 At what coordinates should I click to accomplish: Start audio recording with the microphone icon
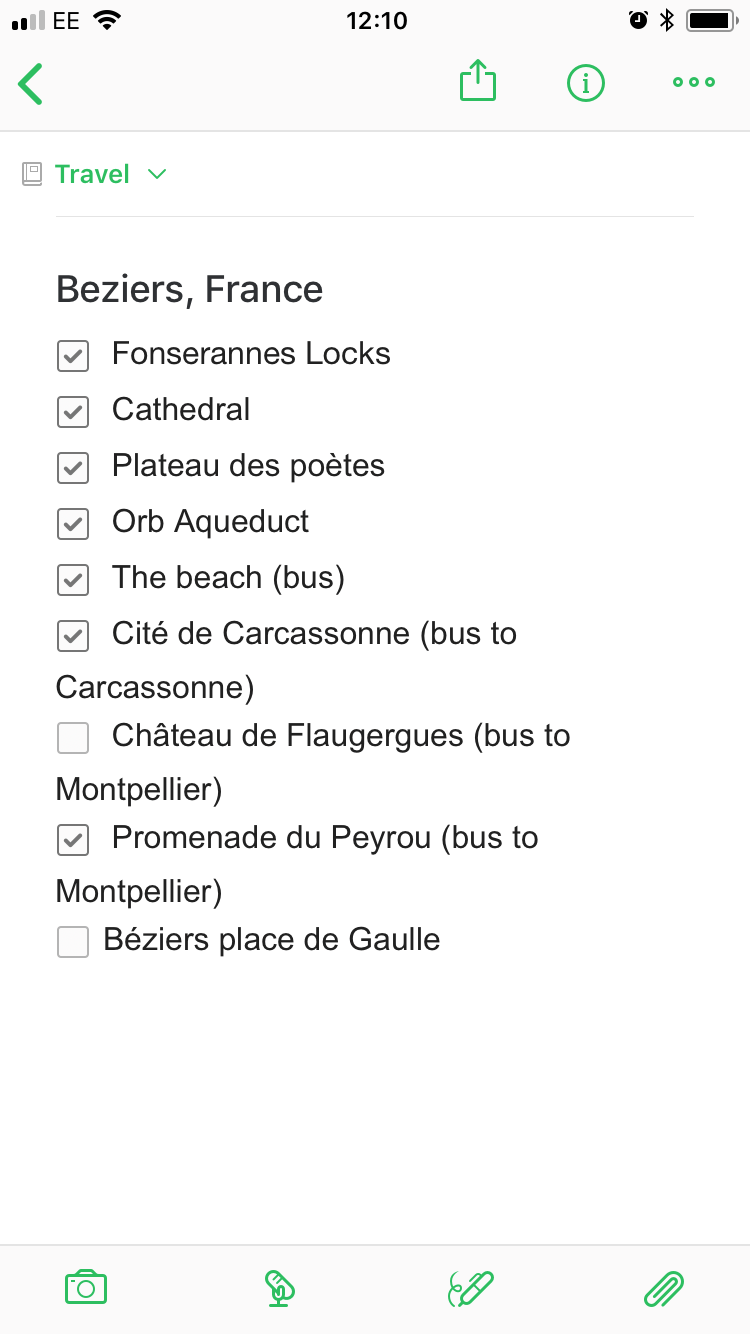(x=279, y=1288)
